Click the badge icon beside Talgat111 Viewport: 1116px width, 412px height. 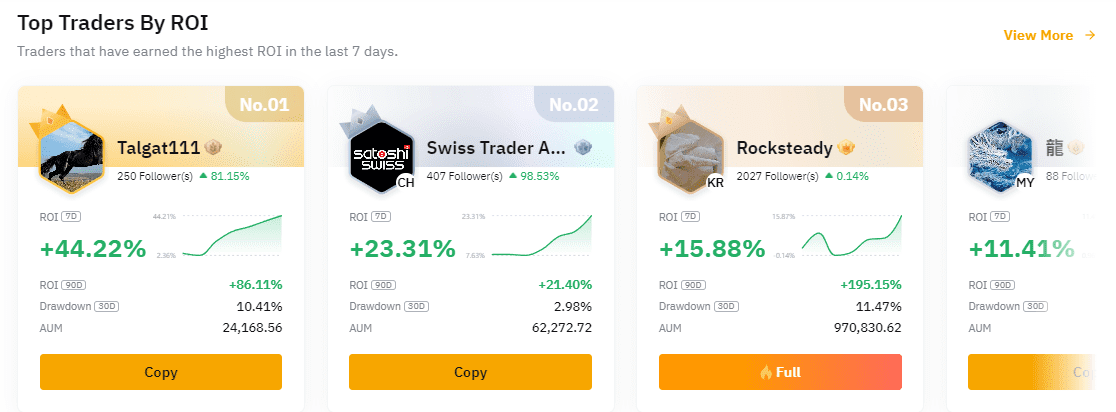click(x=214, y=148)
